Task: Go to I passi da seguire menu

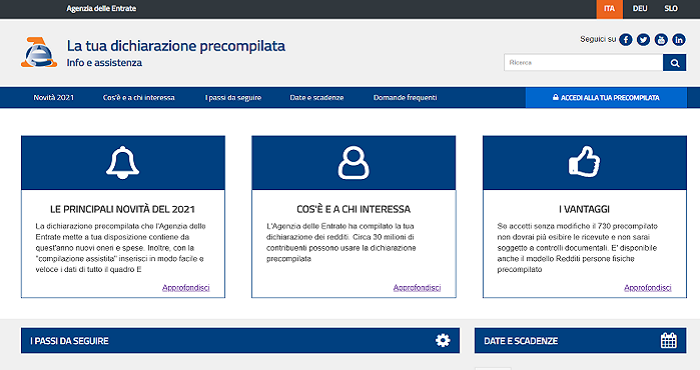Action: click(233, 98)
